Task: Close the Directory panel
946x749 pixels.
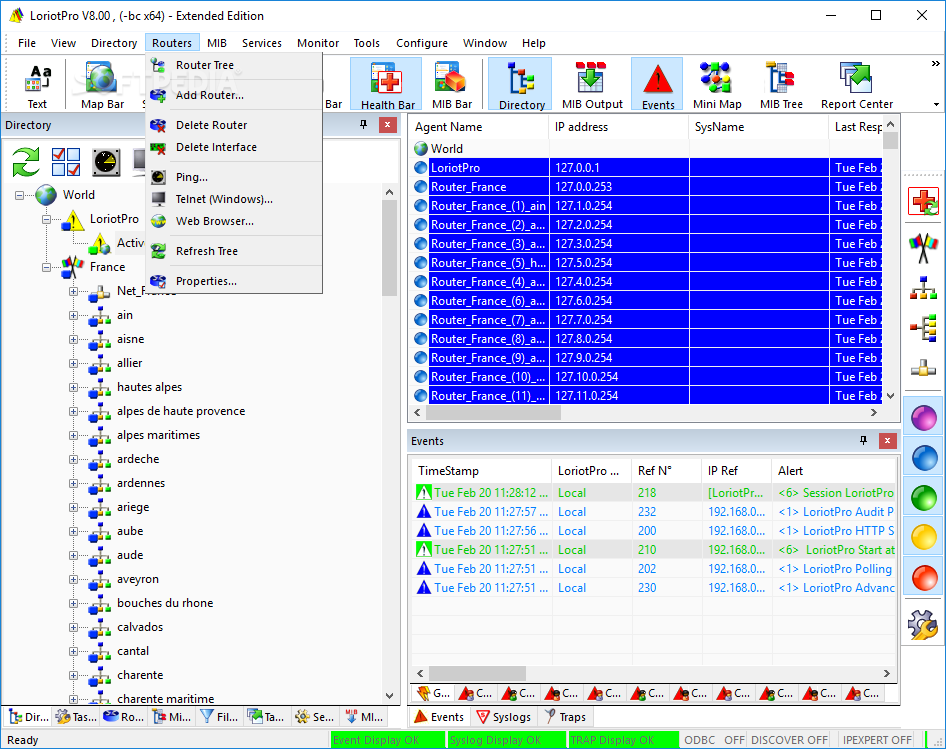Action: (387, 125)
